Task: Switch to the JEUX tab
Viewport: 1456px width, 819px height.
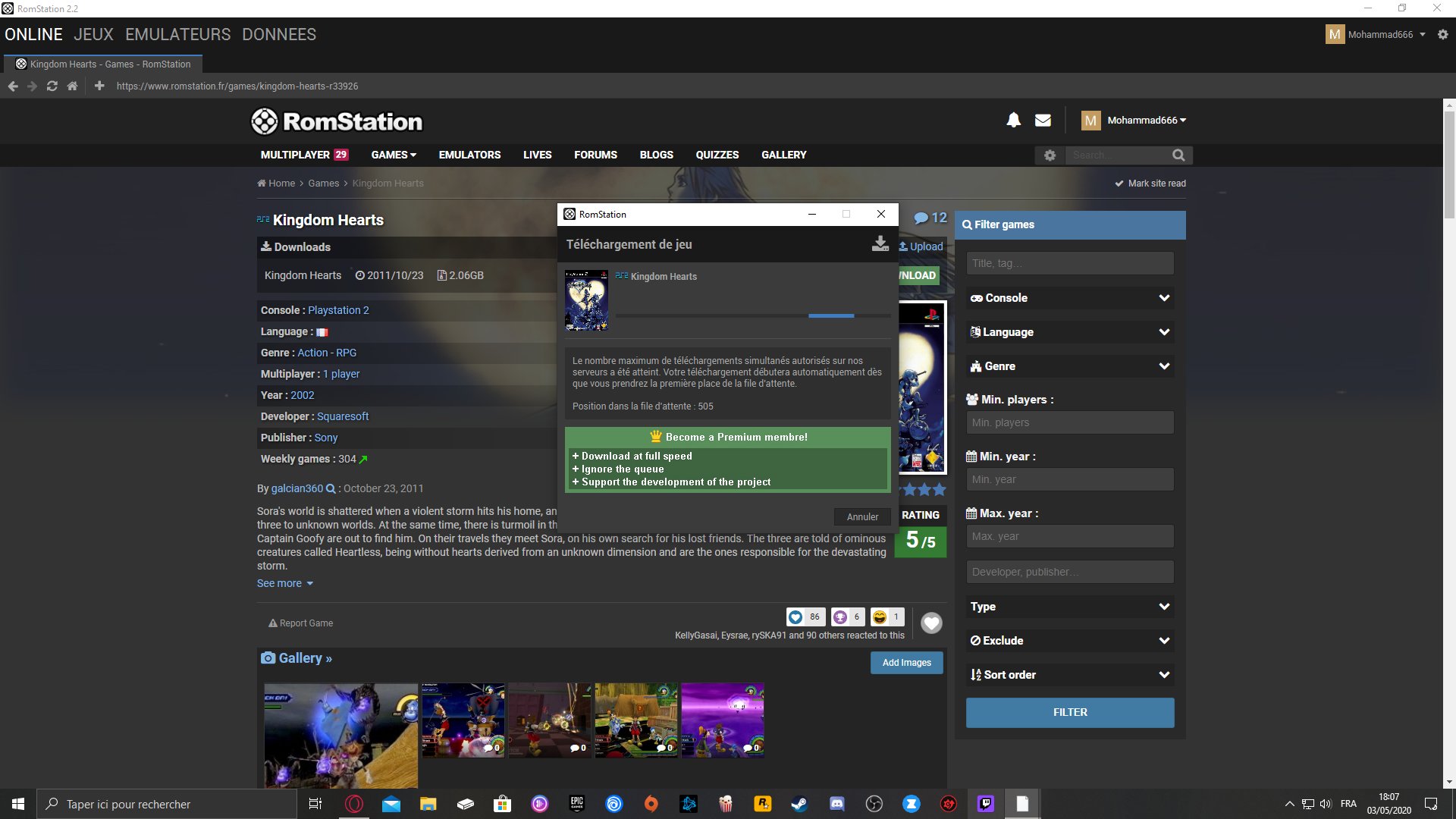Action: coord(93,35)
